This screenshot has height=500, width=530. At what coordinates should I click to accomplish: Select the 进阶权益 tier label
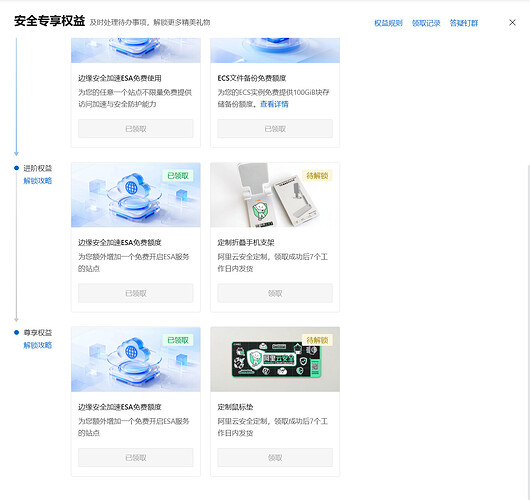click(38, 168)
